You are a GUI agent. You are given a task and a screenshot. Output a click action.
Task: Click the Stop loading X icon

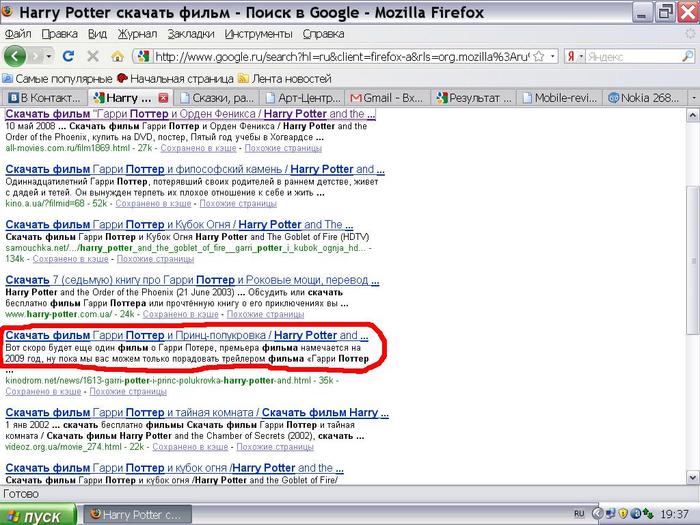pyautogui.click(x=93, y=56)
